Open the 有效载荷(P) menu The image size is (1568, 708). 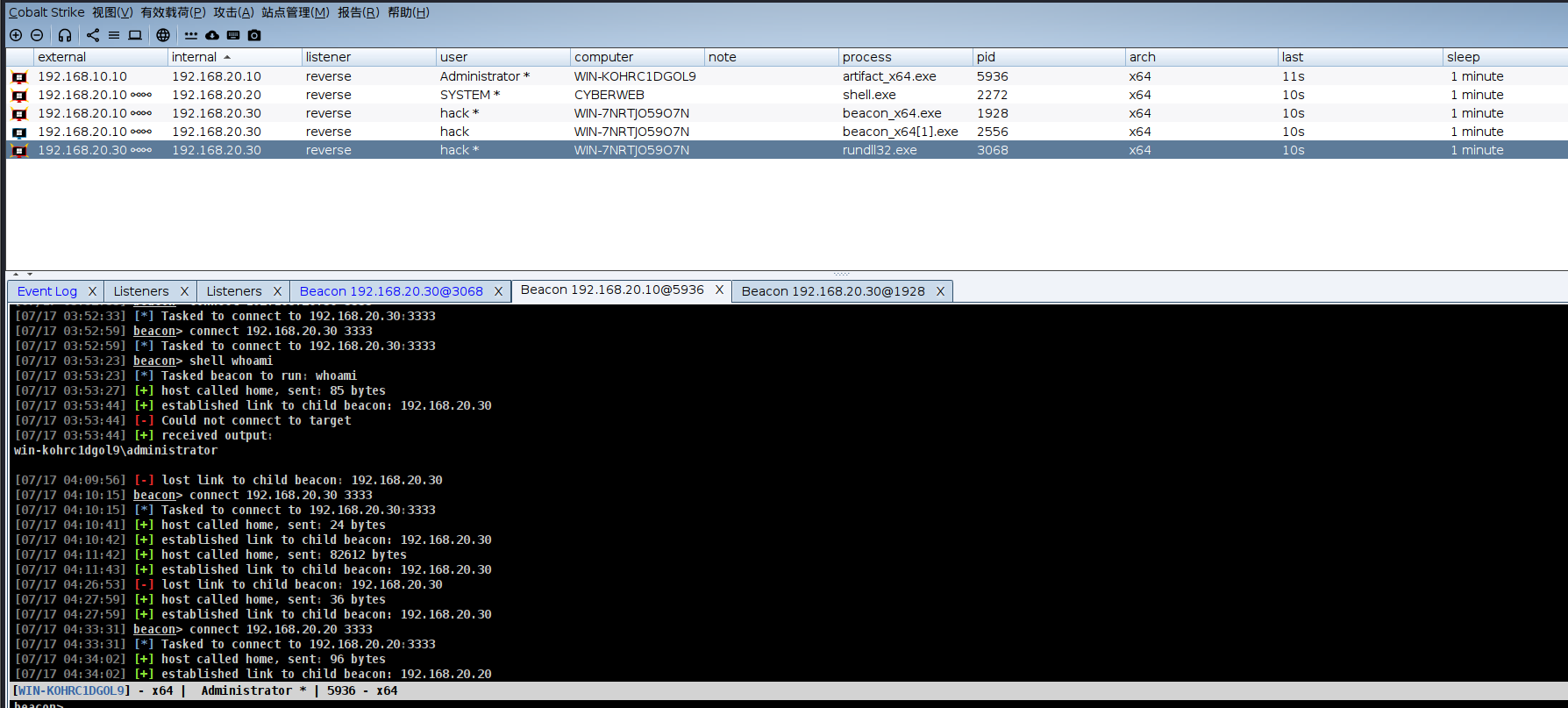[173, 12]
